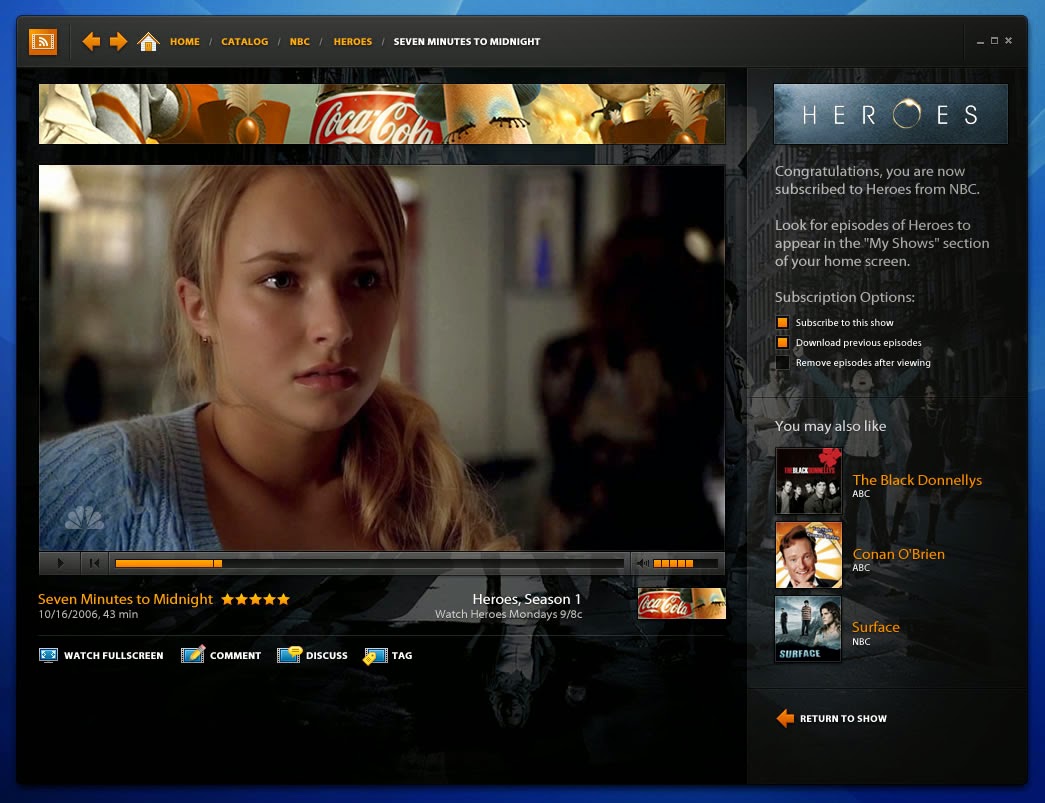
Task: Play the video
Action: [x=60, y=563]
